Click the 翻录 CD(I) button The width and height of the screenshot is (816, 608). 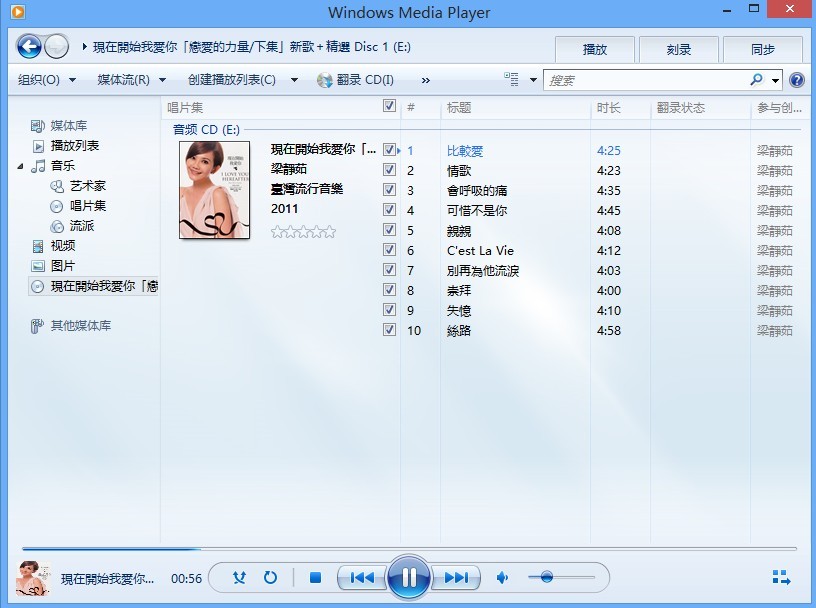pyautogui.click(x=355, y=80)
